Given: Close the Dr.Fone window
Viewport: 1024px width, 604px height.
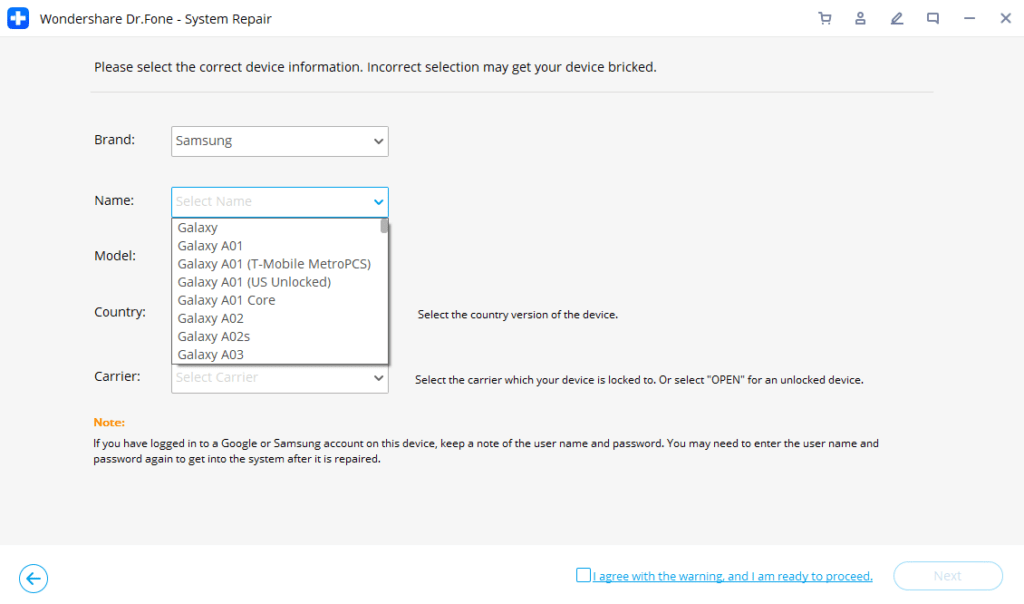Looking at the screenshot, I should (x=1004, y=18).
